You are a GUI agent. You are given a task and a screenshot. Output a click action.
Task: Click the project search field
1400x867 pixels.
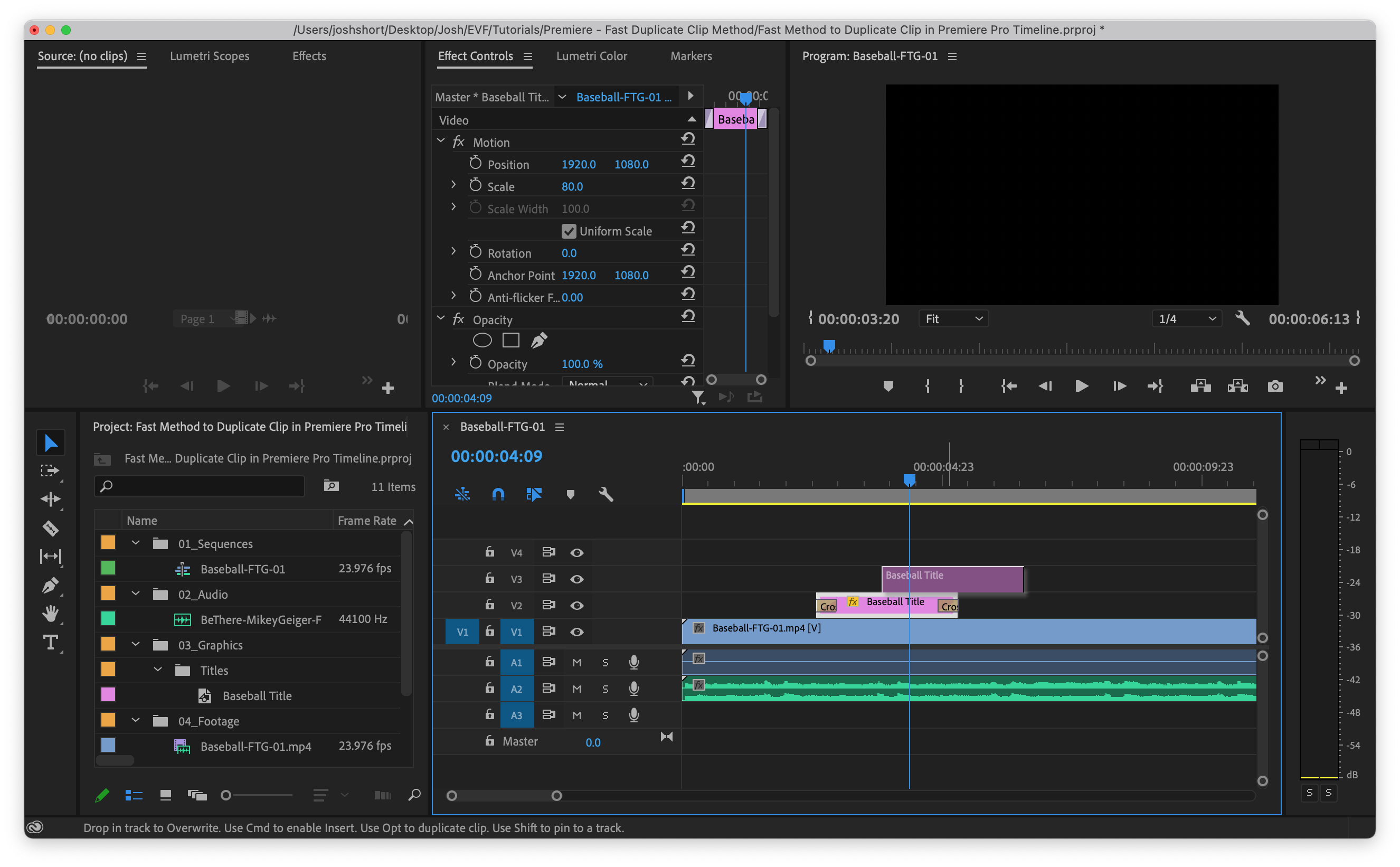tap(199, 487)
